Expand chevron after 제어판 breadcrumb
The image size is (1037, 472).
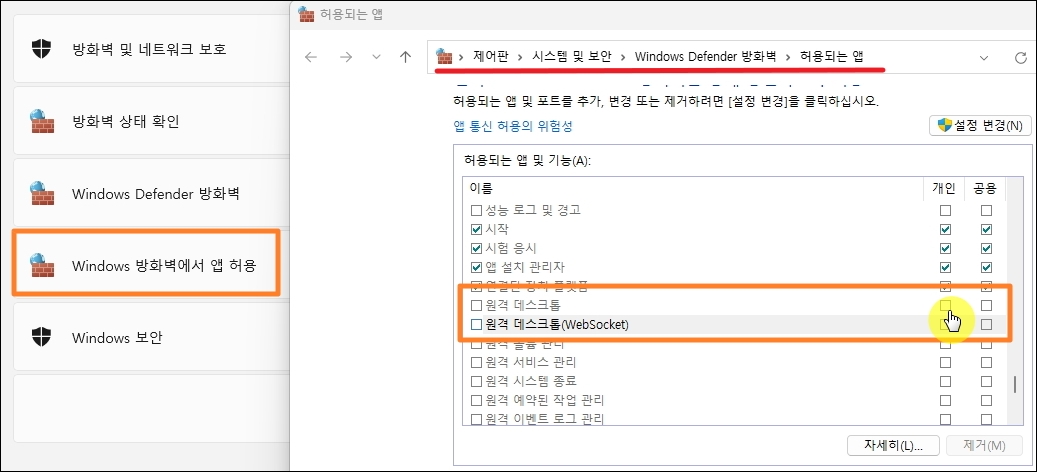[520, 58]
